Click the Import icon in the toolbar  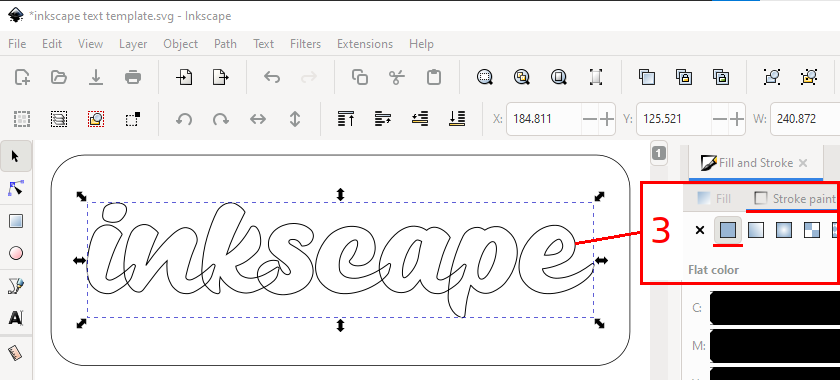click(184, 77)
